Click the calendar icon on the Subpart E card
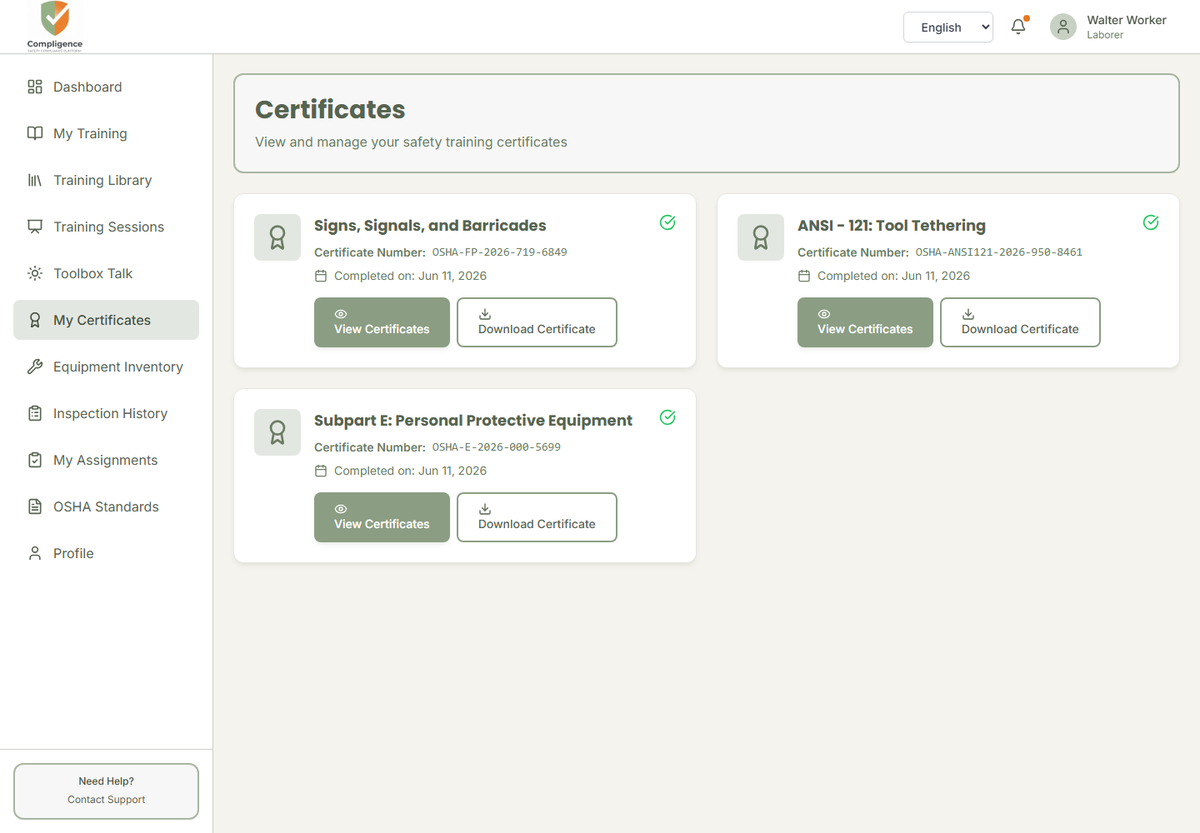Image resolution: width=1200 pixels, height=833 pixels. tap(321, 471)
